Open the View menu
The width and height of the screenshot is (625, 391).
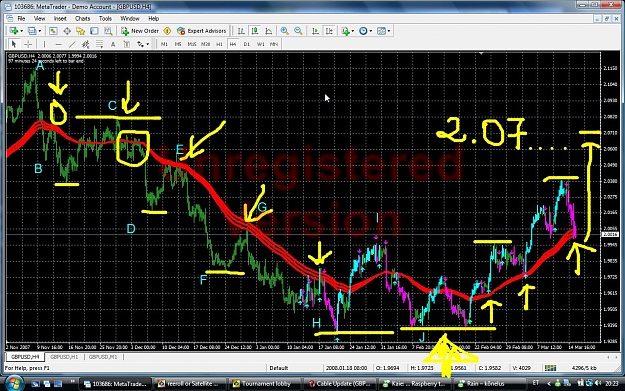click(39, 18)
